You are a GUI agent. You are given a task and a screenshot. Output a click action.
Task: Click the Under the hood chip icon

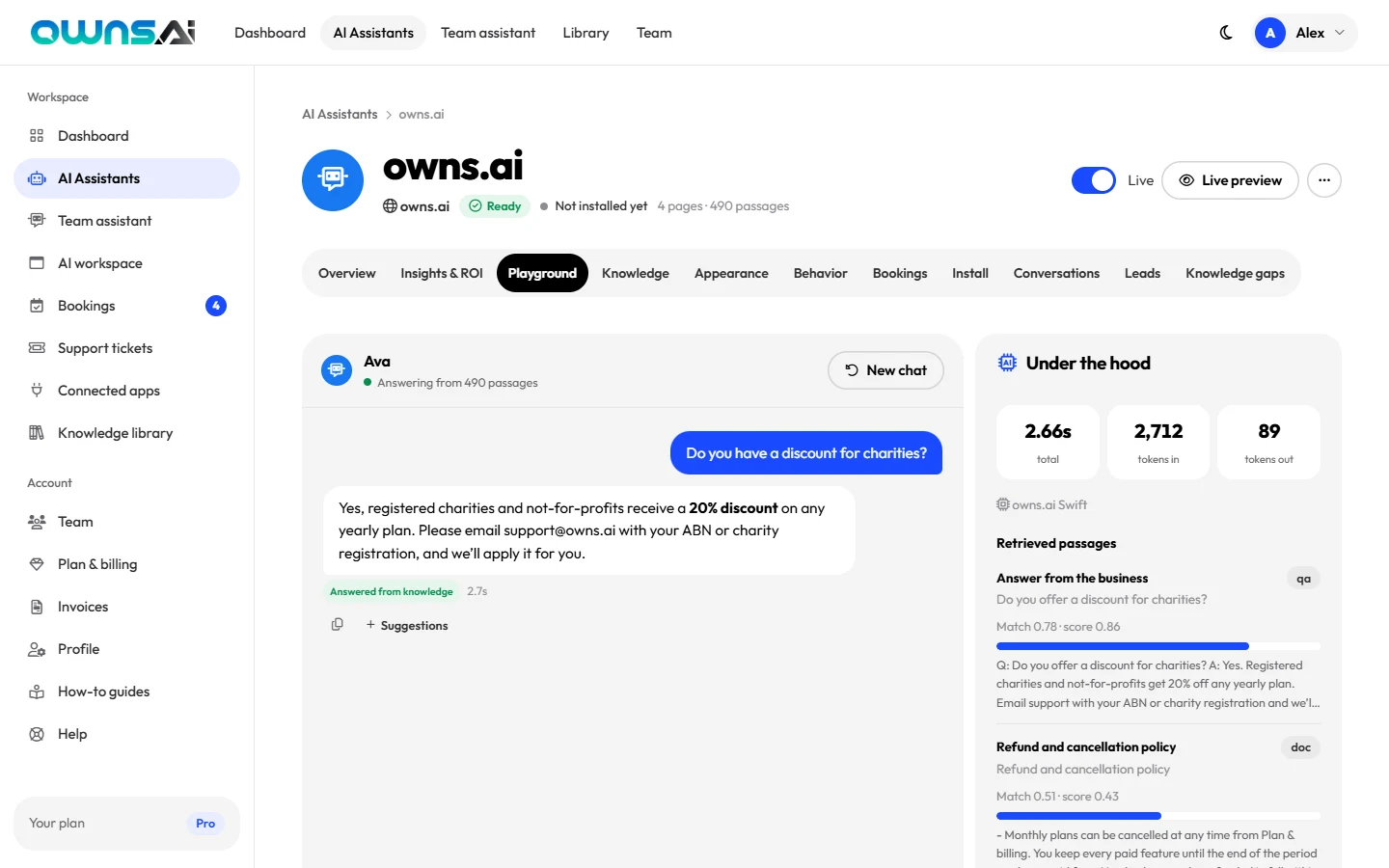[1007, 363]
